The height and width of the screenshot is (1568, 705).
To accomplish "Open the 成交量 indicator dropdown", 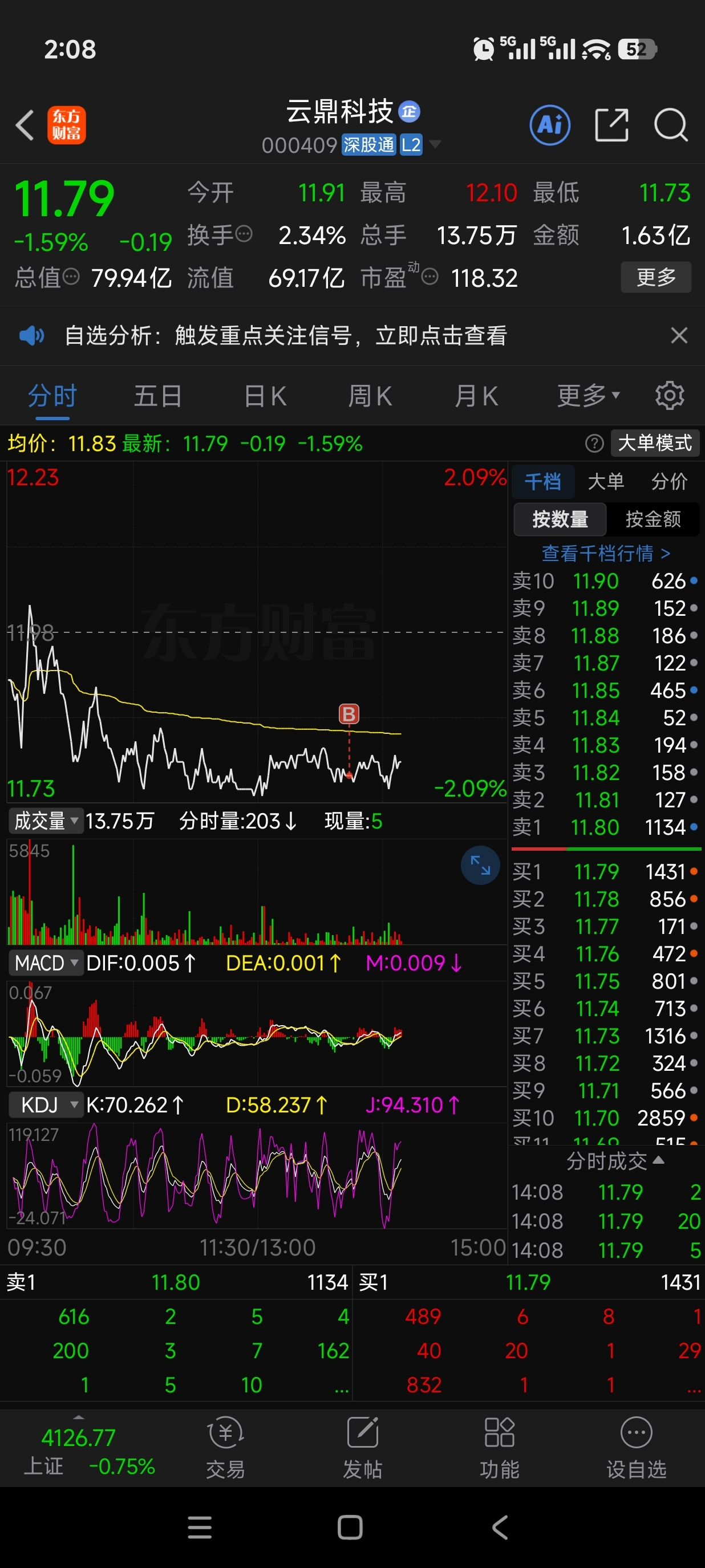I will pos(46,821).
